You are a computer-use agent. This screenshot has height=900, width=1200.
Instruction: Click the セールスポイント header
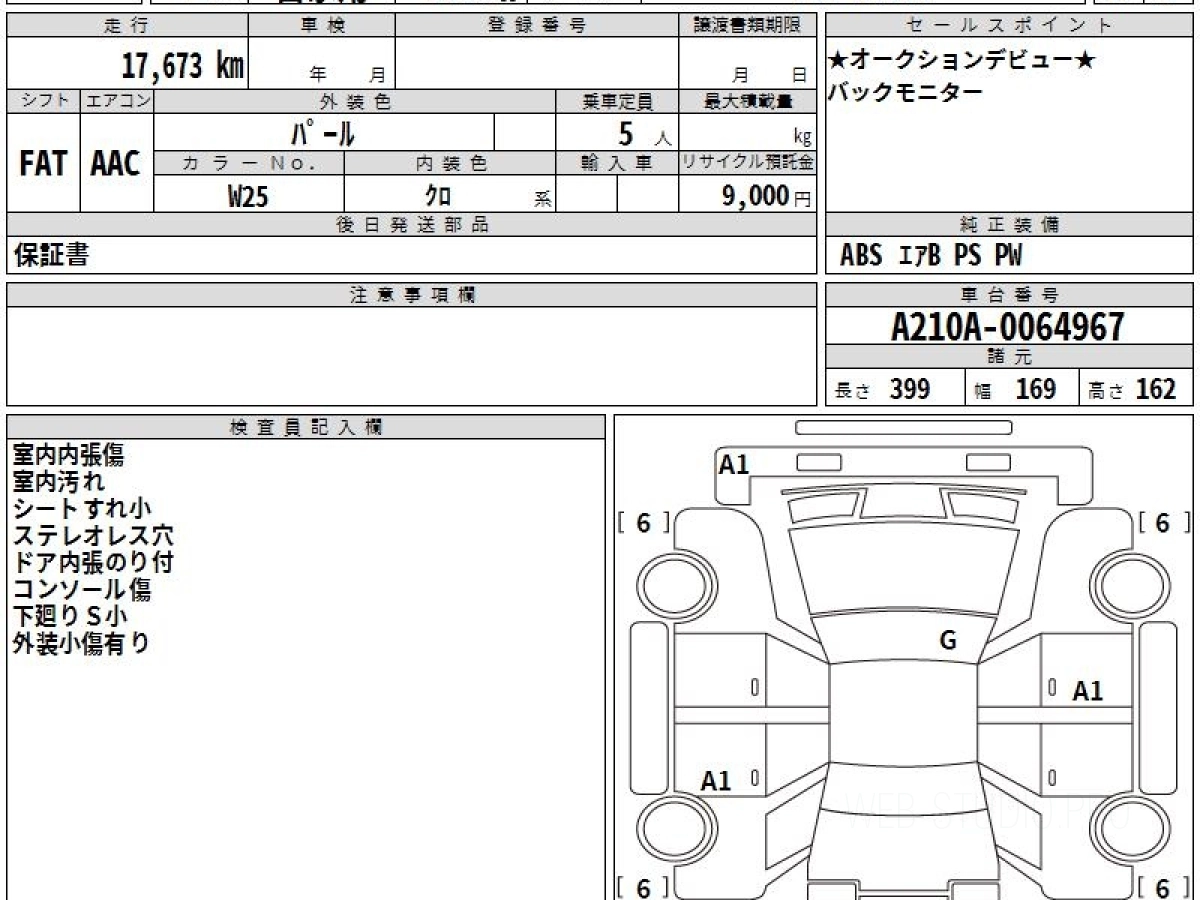click(1010, 26)
